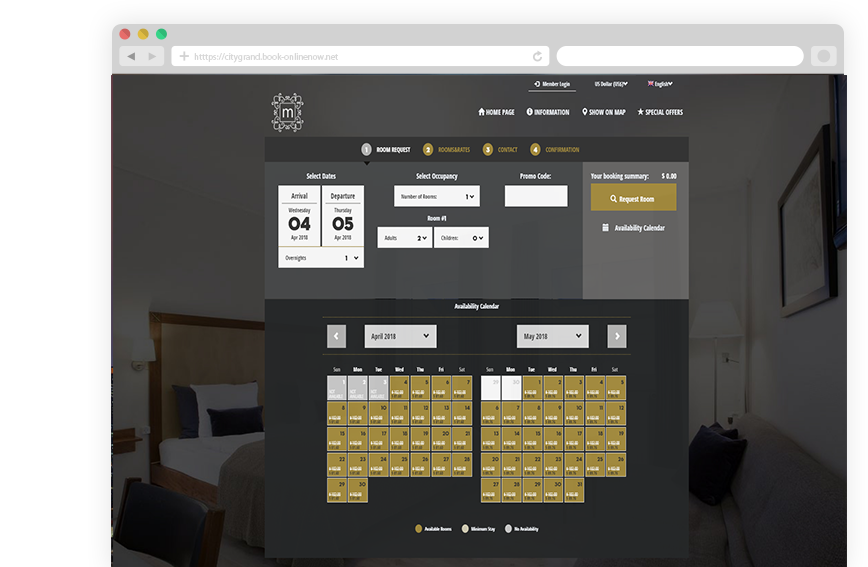Advance calendar with next month arrow
Image resolution: width=868 pixels, height=567 pixels.
click(618, 337)
